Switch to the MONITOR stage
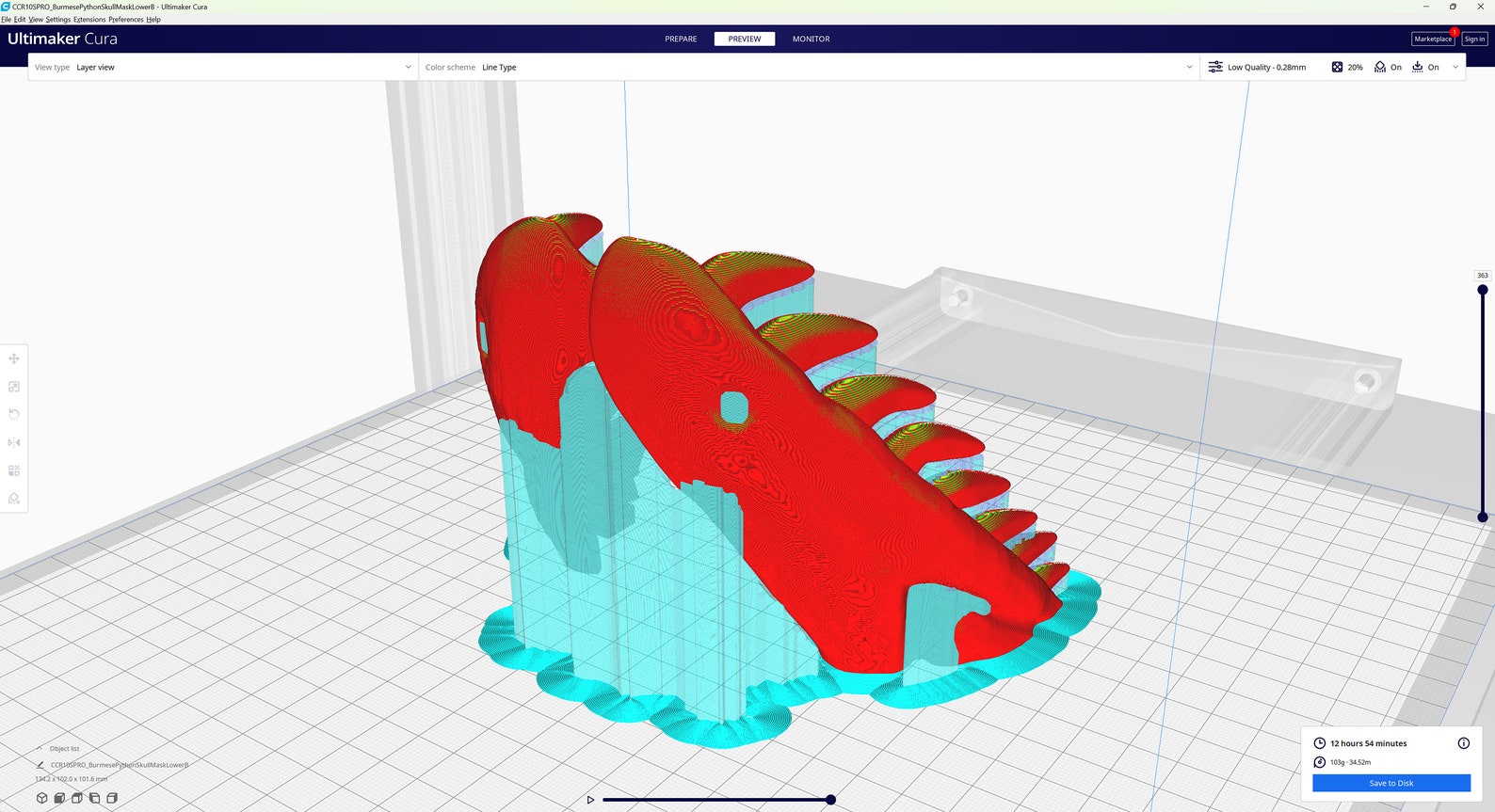1495x812 pixels. pos(811,39)
